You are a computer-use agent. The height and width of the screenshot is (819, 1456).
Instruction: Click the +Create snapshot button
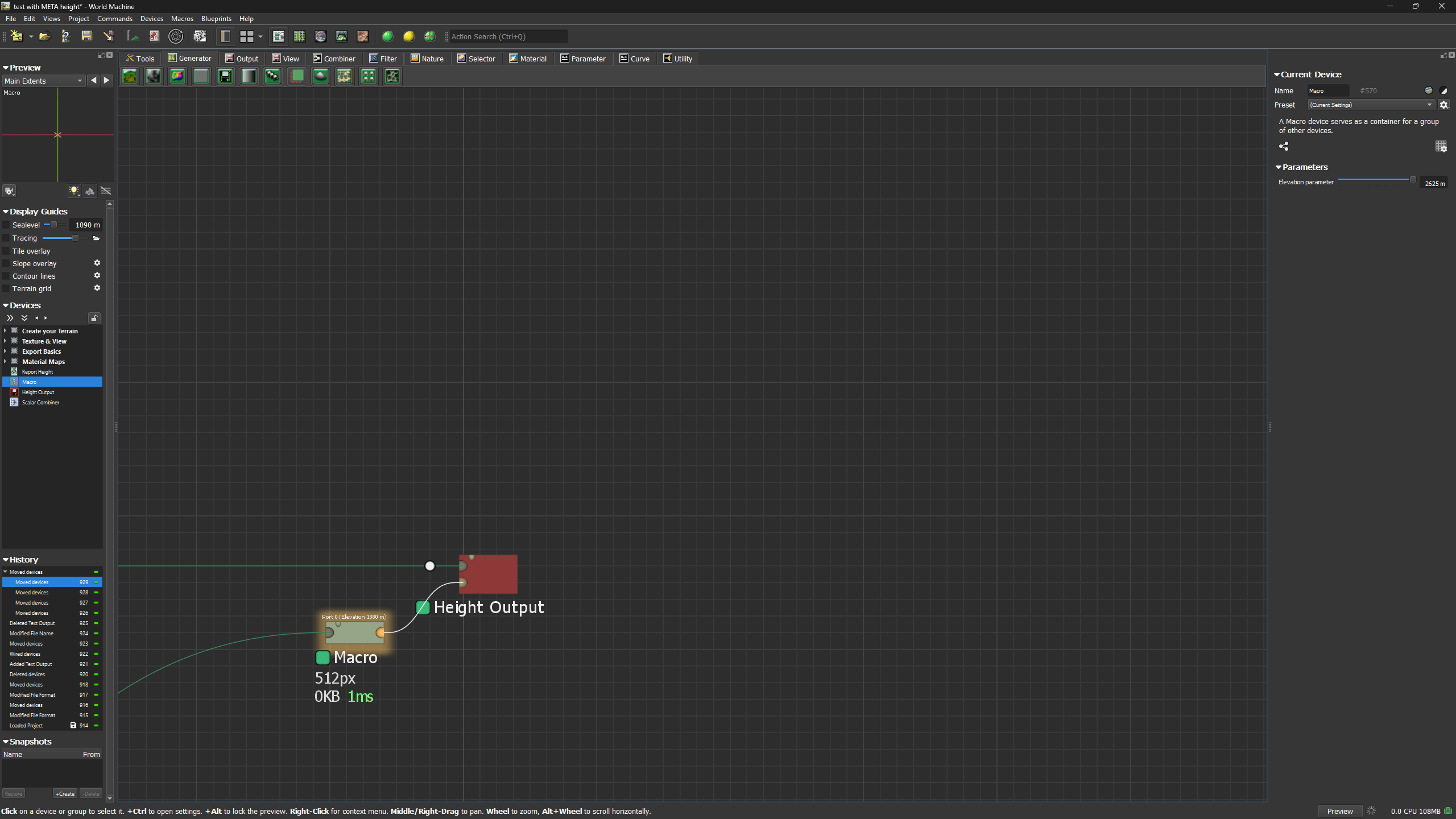65,793
